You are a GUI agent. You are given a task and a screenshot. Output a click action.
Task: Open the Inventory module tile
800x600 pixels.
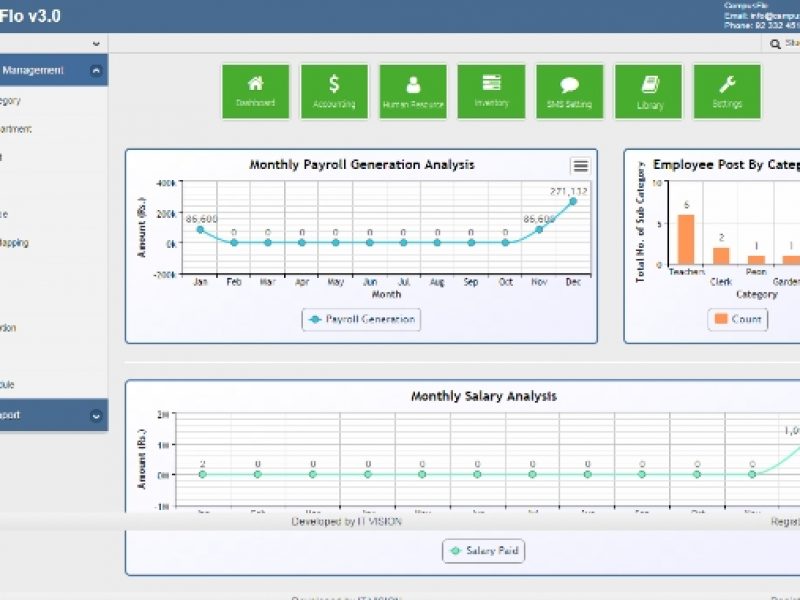point(491,91)
